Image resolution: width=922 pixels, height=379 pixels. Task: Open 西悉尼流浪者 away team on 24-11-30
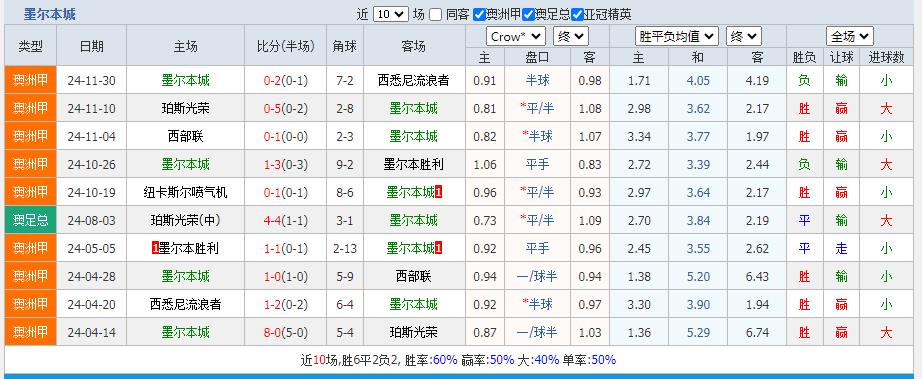414,81
